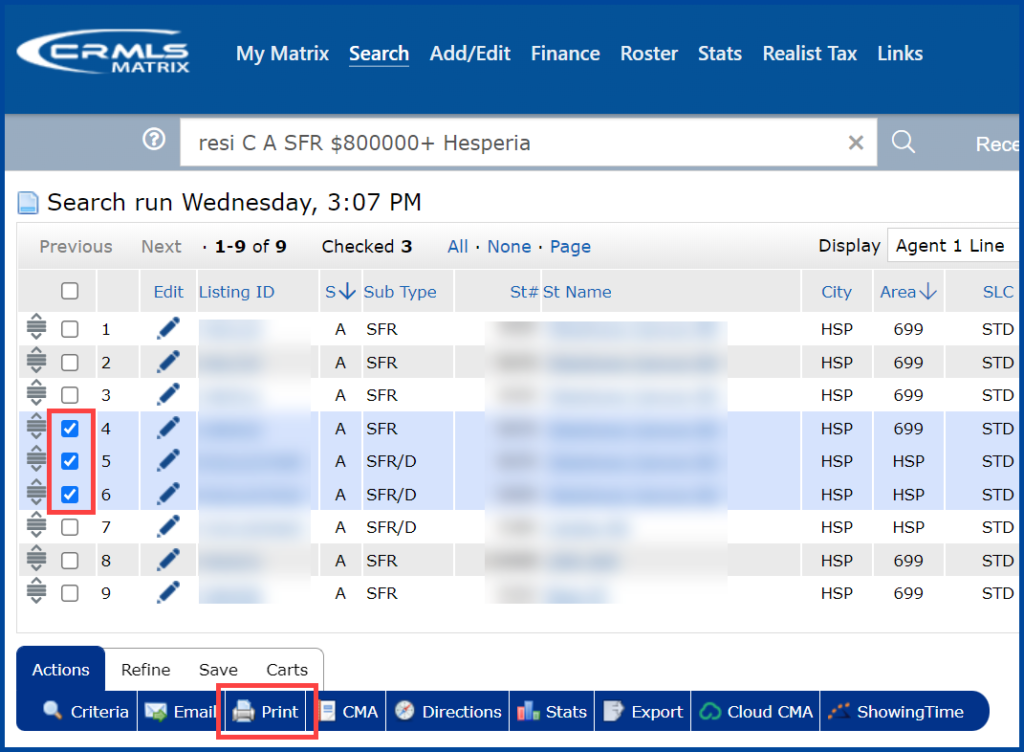Screen dimensions: 1024x752
Task: Click the pencil edit icon on listing 1
Action: pyautogui.click(x=167, y=328)
